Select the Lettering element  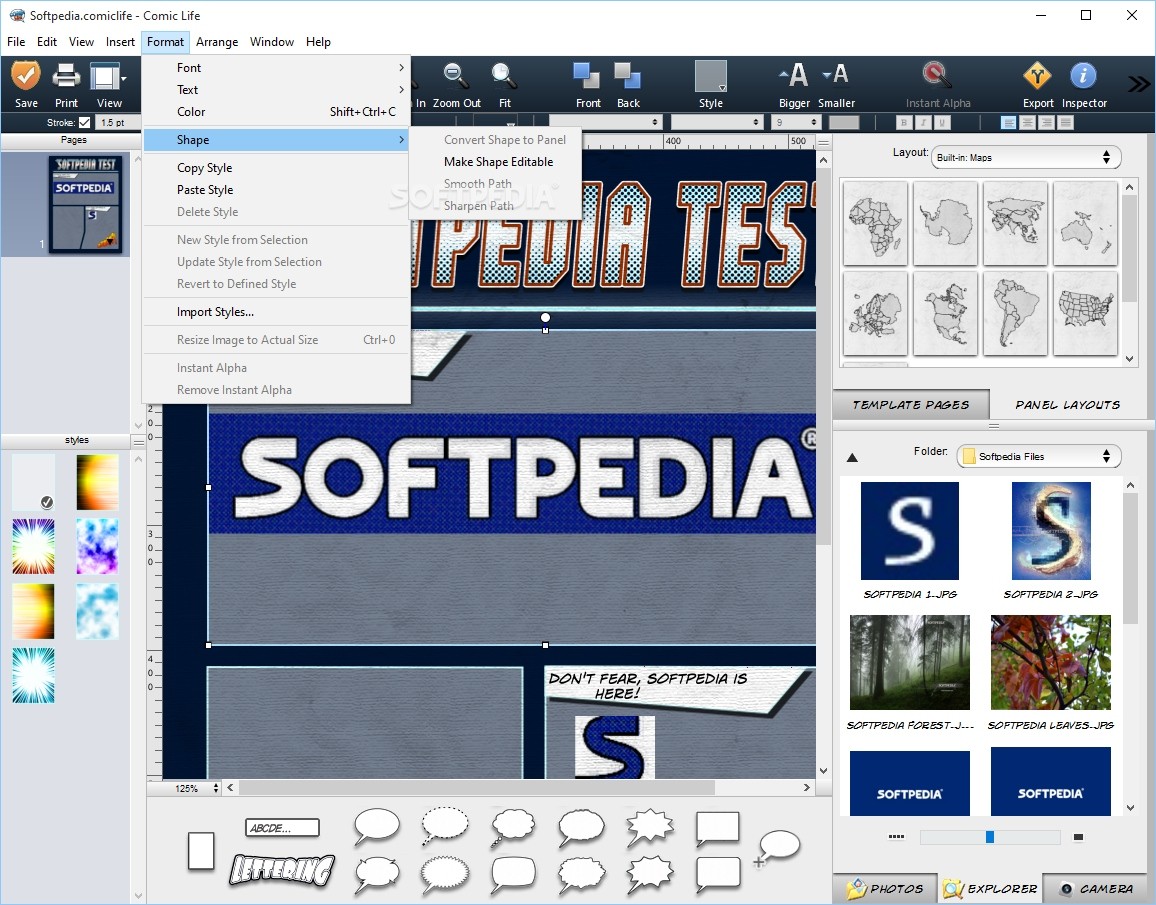pos(282,870)
